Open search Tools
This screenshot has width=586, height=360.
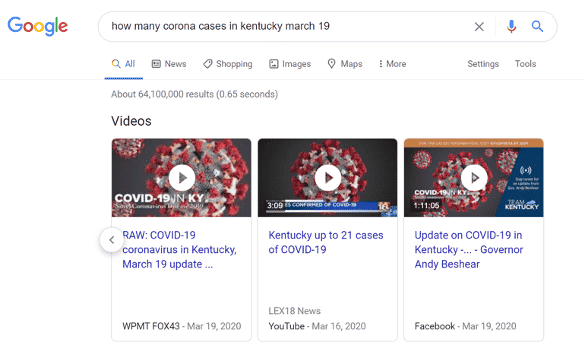click(525, 64)
